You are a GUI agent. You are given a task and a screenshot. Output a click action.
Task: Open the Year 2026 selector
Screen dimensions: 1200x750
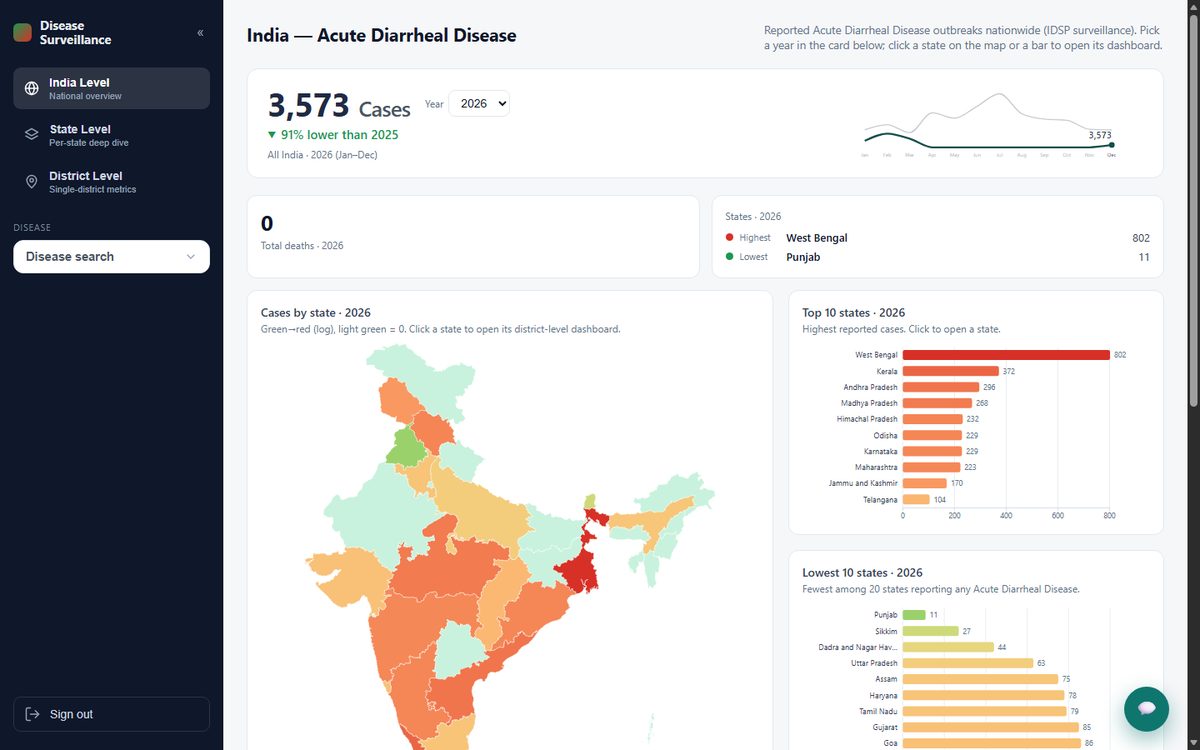(x=479, y=104)
